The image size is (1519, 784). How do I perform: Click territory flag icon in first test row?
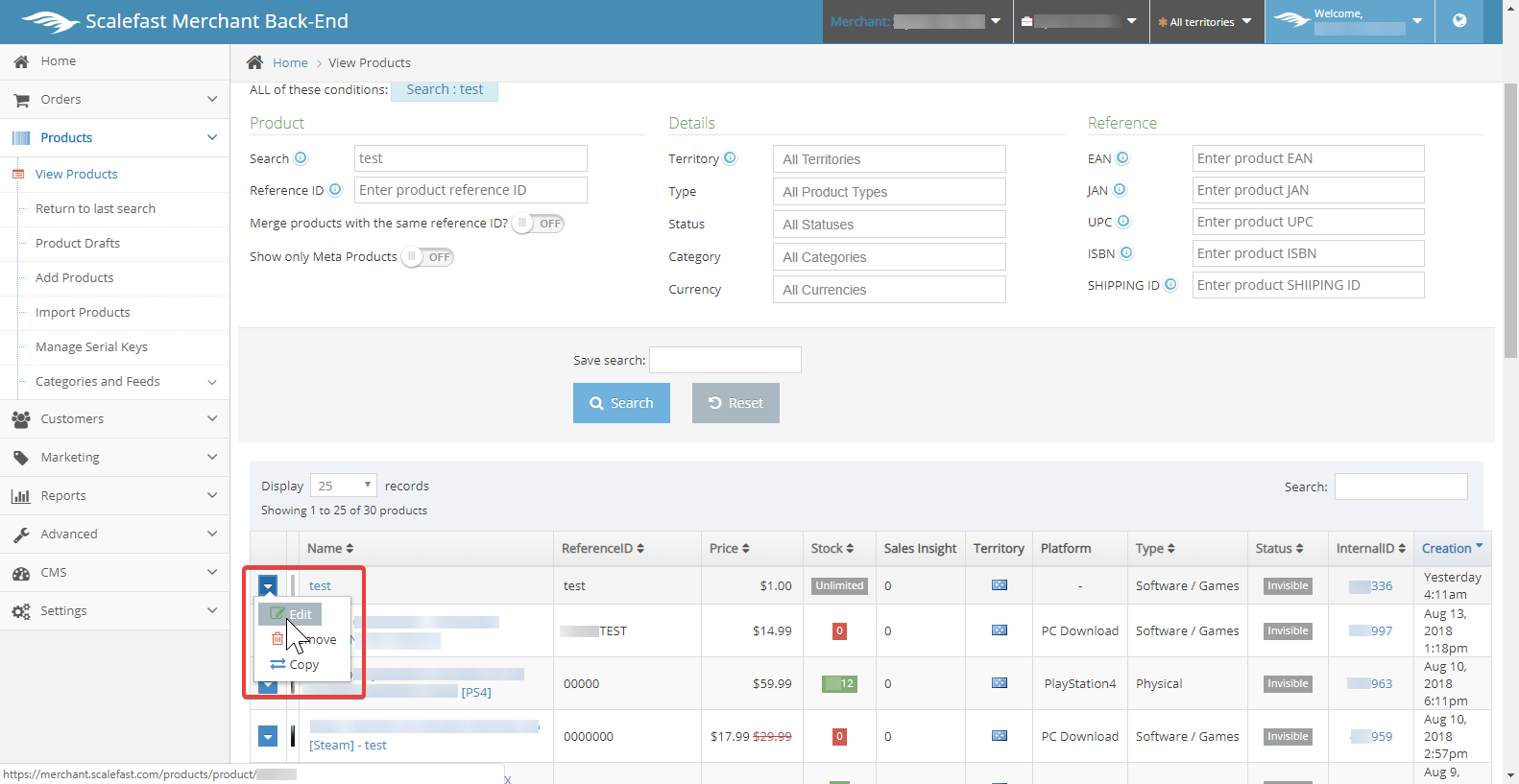999,585
